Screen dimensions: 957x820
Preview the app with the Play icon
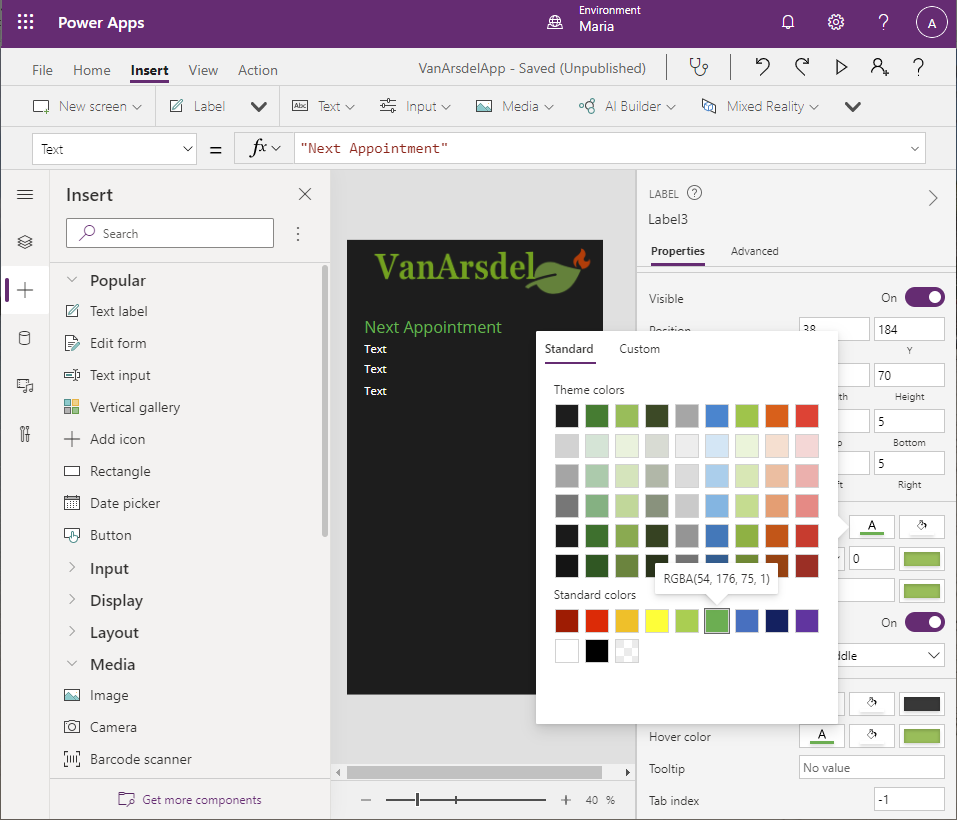(841, 67)
